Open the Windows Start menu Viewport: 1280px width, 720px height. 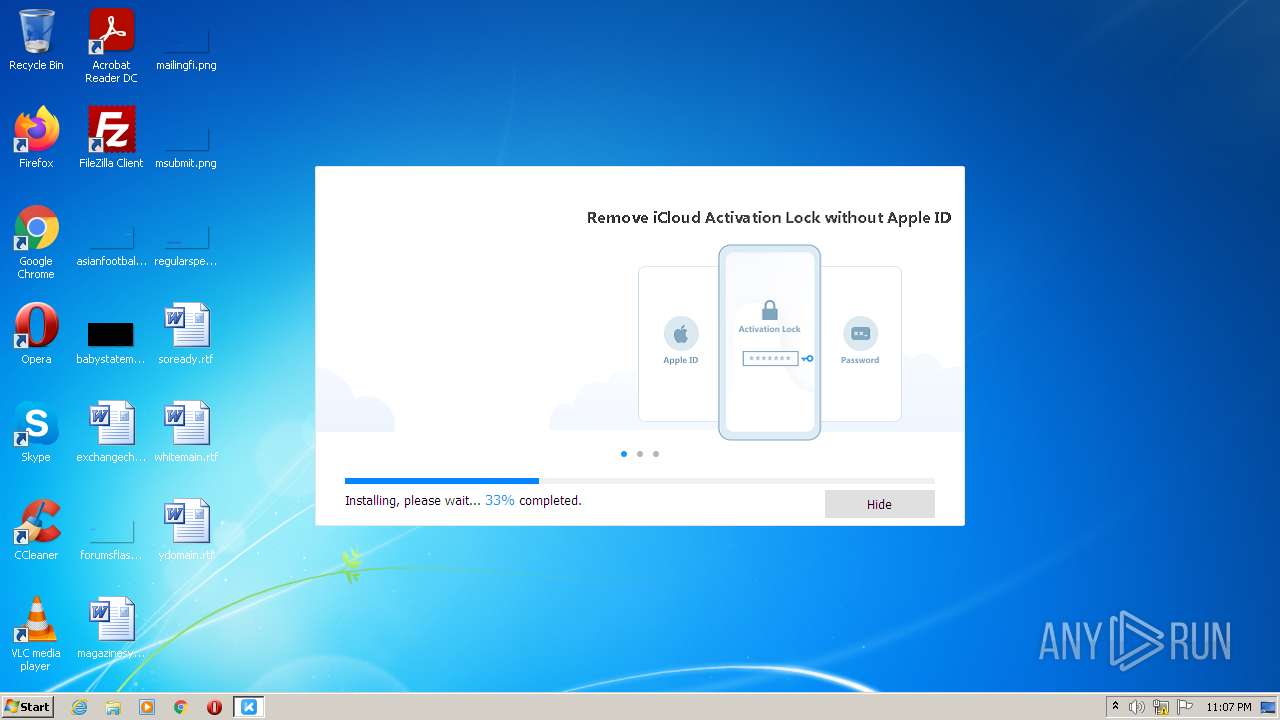coord(28,706)
